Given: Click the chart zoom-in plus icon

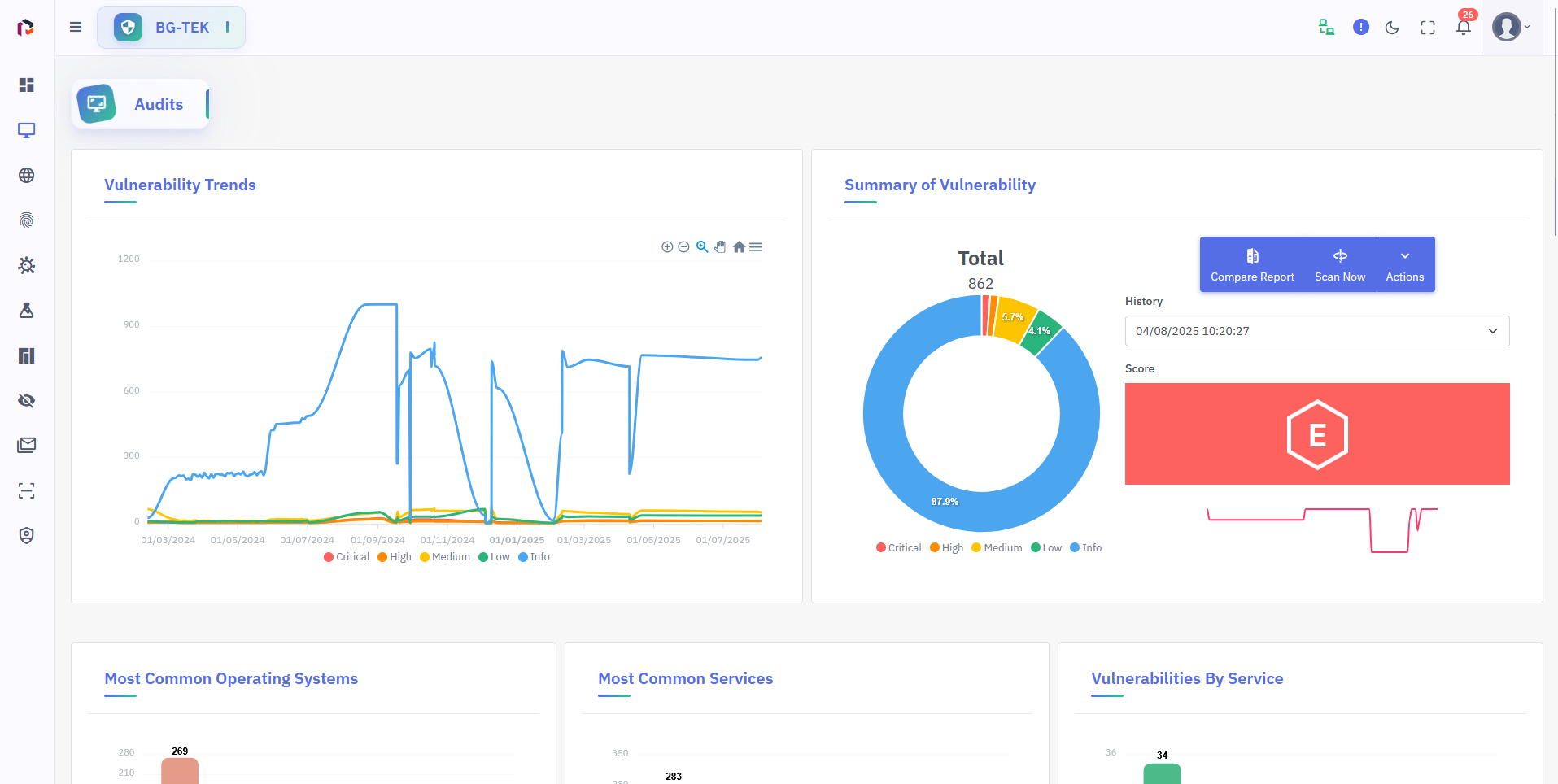Looking at the screenshot, I should coord(667,247).
